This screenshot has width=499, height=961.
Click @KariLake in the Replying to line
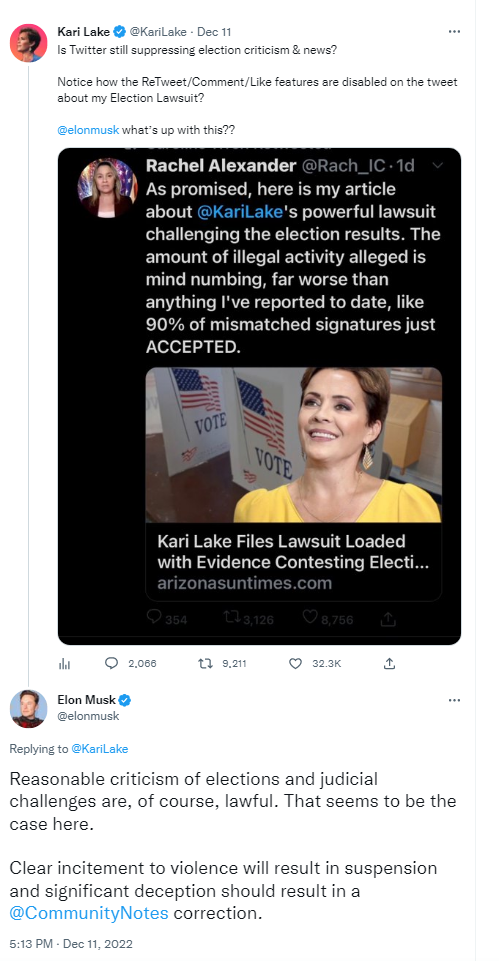[x=100, y=748]
